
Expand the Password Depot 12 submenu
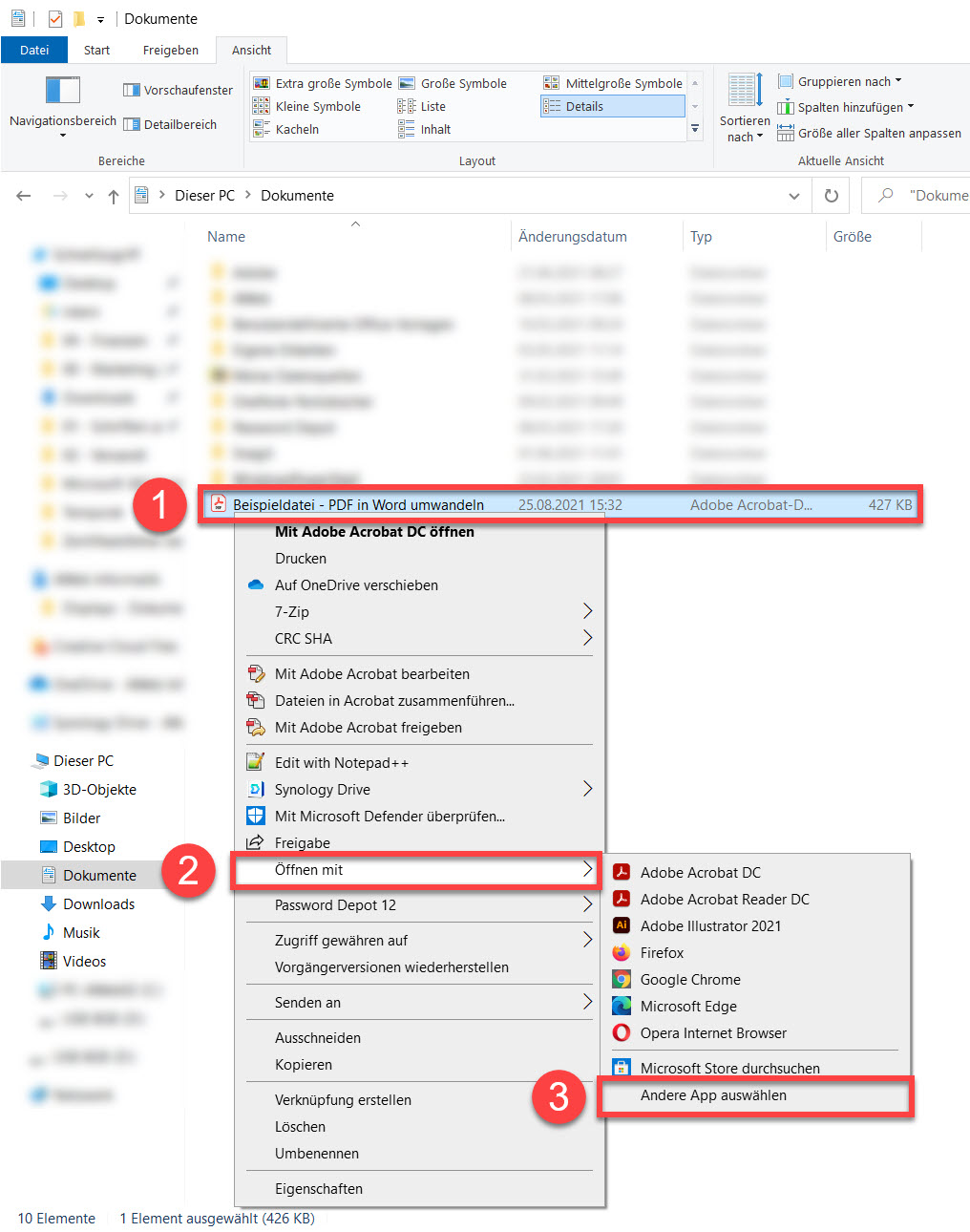(420, 905)
